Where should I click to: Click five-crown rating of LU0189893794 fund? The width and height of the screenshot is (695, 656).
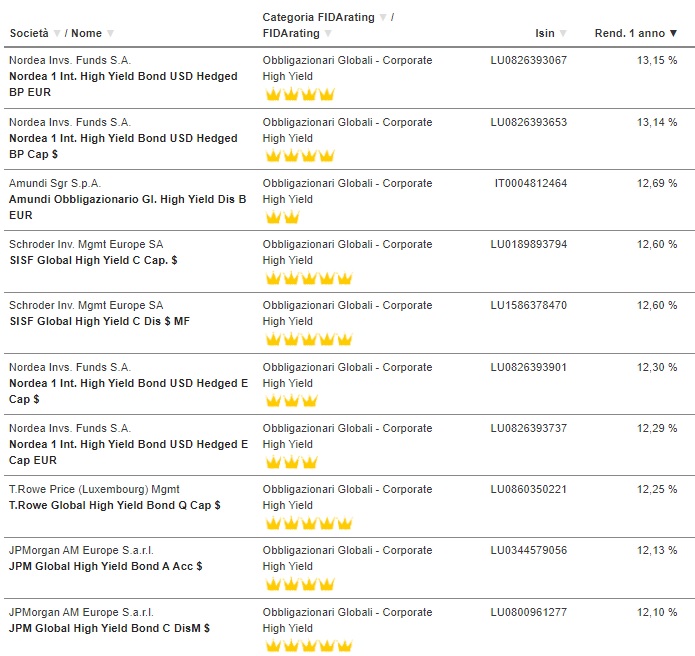click(308, 278)
